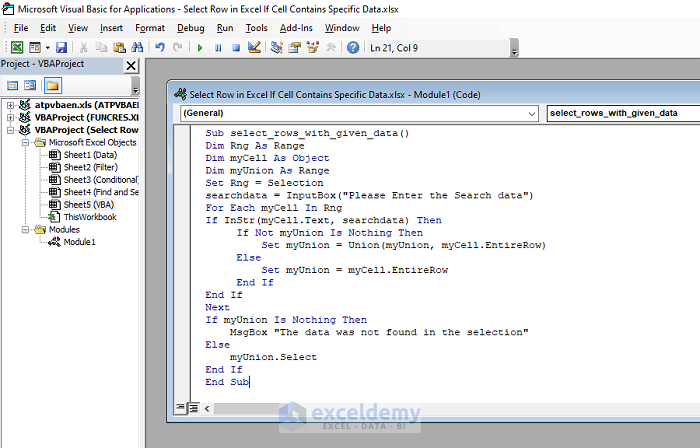Click the View Microsoft Excel icon
The image size is (700, 448).
(x=17, y=47)
